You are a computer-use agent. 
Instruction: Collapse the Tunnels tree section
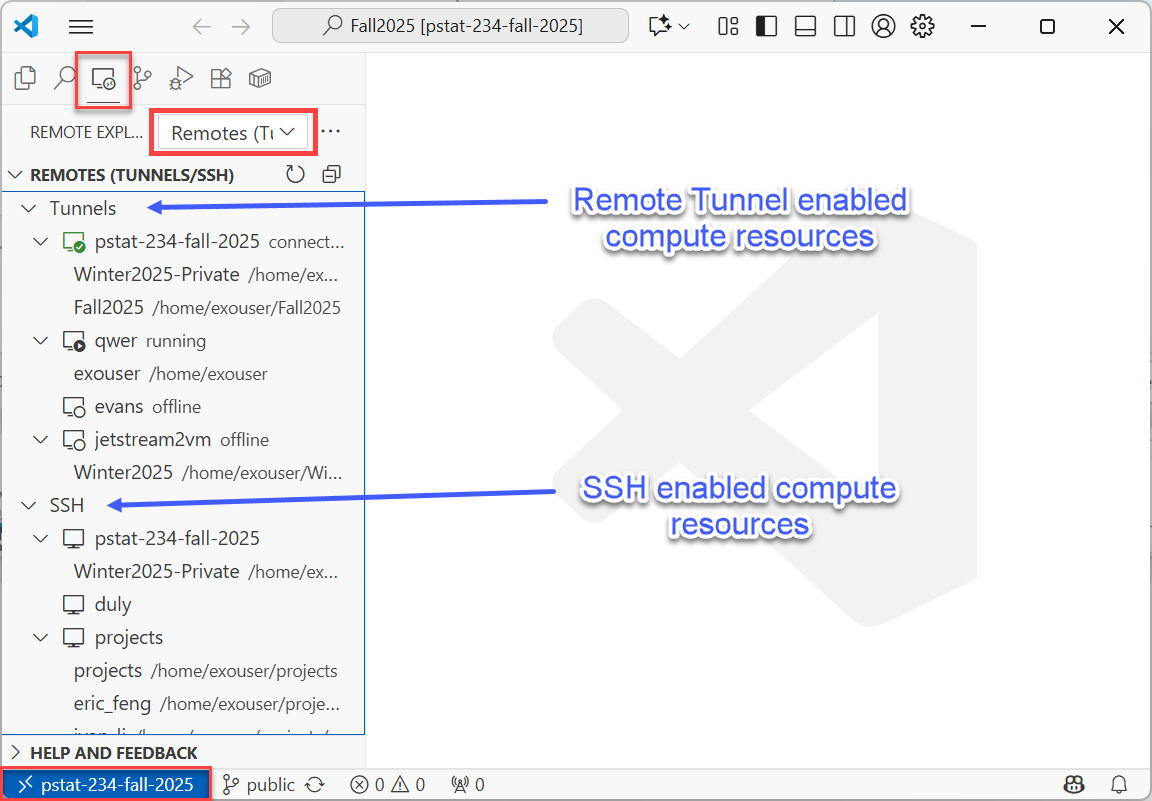point(28,208)
